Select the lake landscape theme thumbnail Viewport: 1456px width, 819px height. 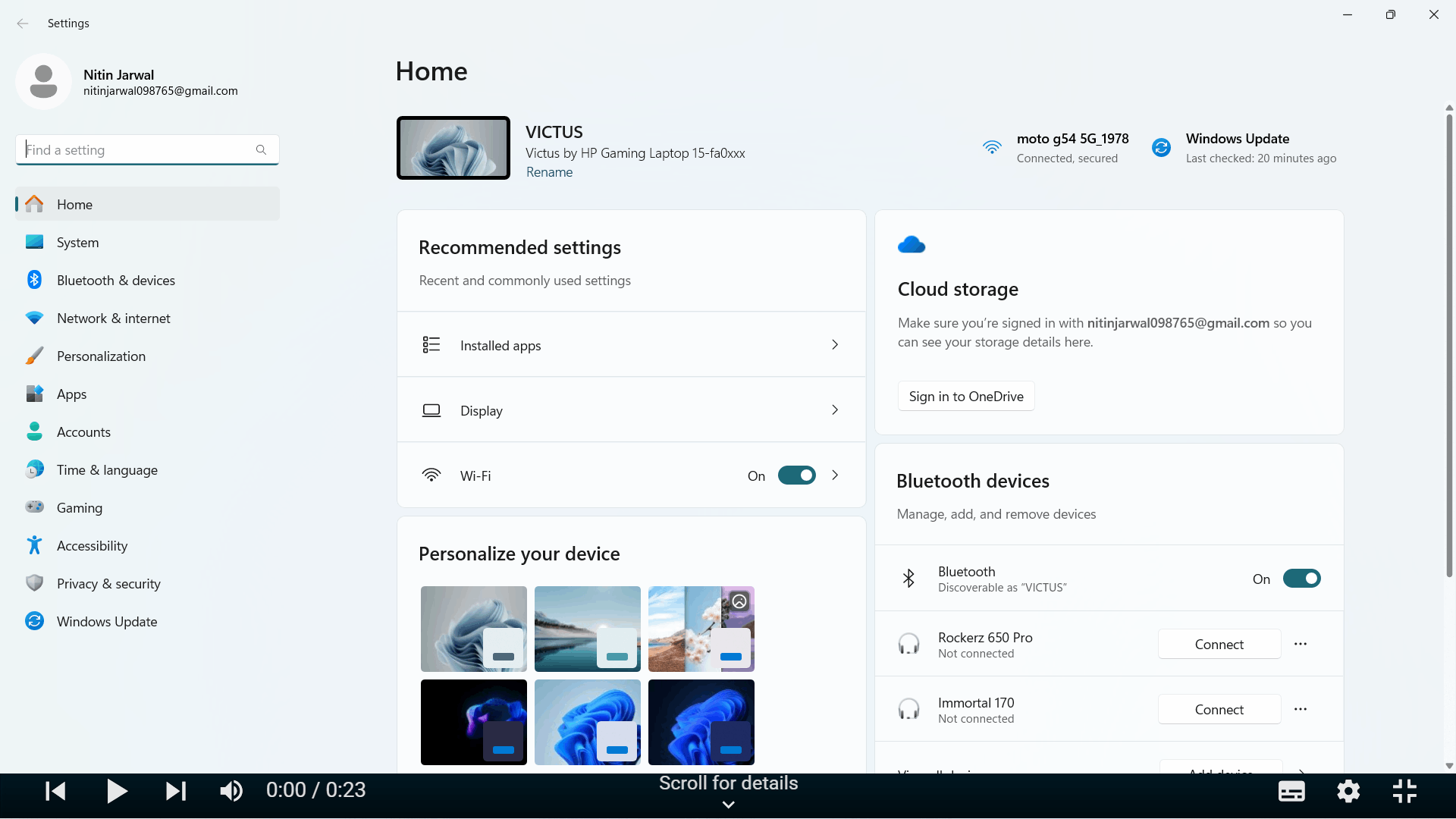click(588, 629)
